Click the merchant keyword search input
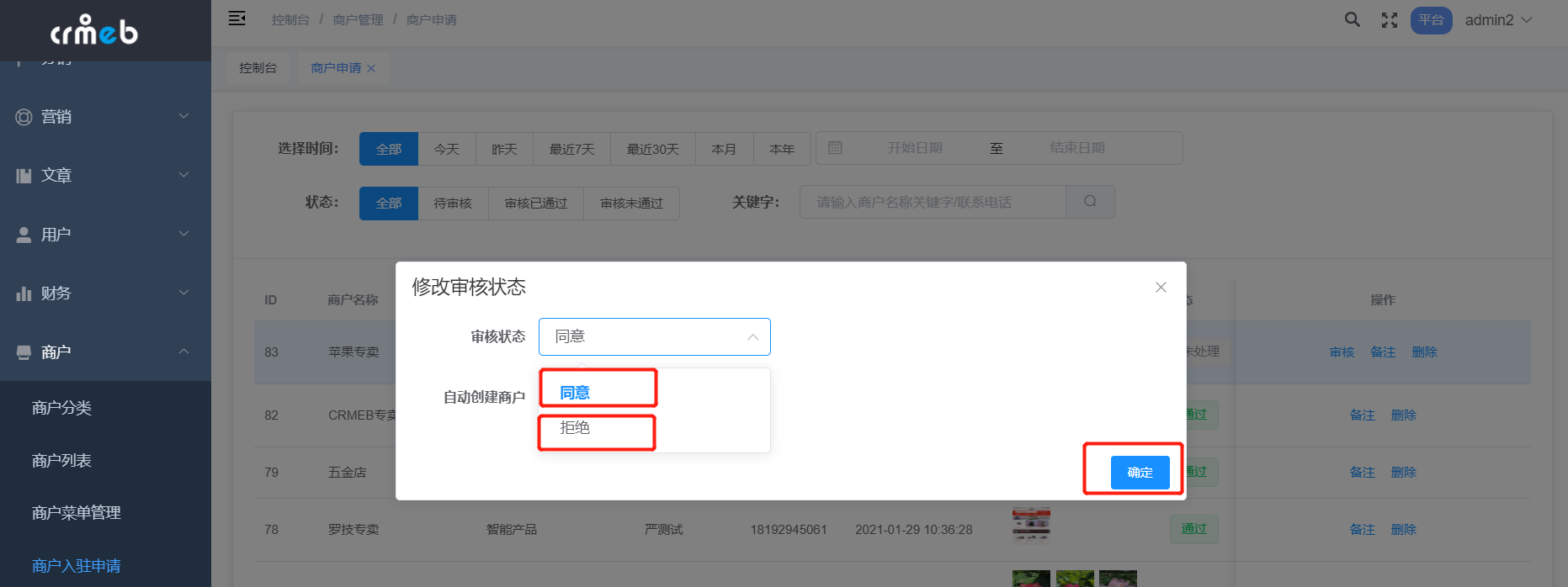 pos(933,202)
